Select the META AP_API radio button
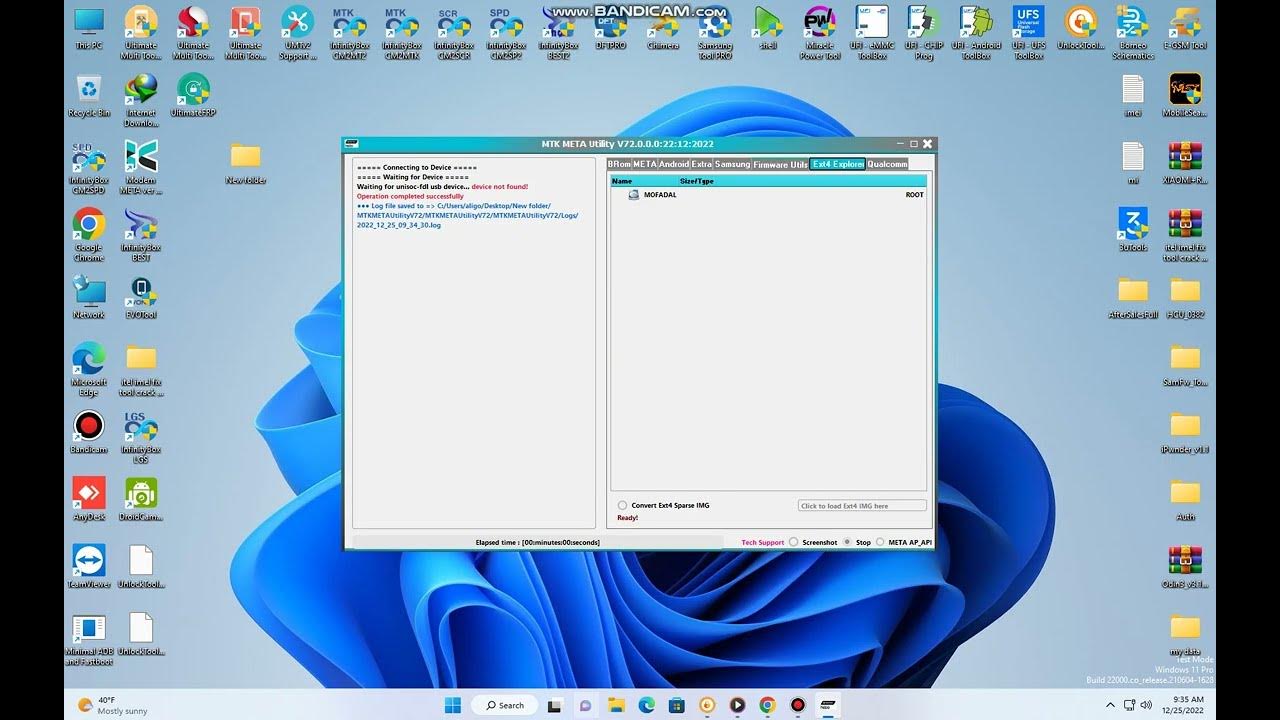This screenshot has height=720, width=1280. click(880, 542)
